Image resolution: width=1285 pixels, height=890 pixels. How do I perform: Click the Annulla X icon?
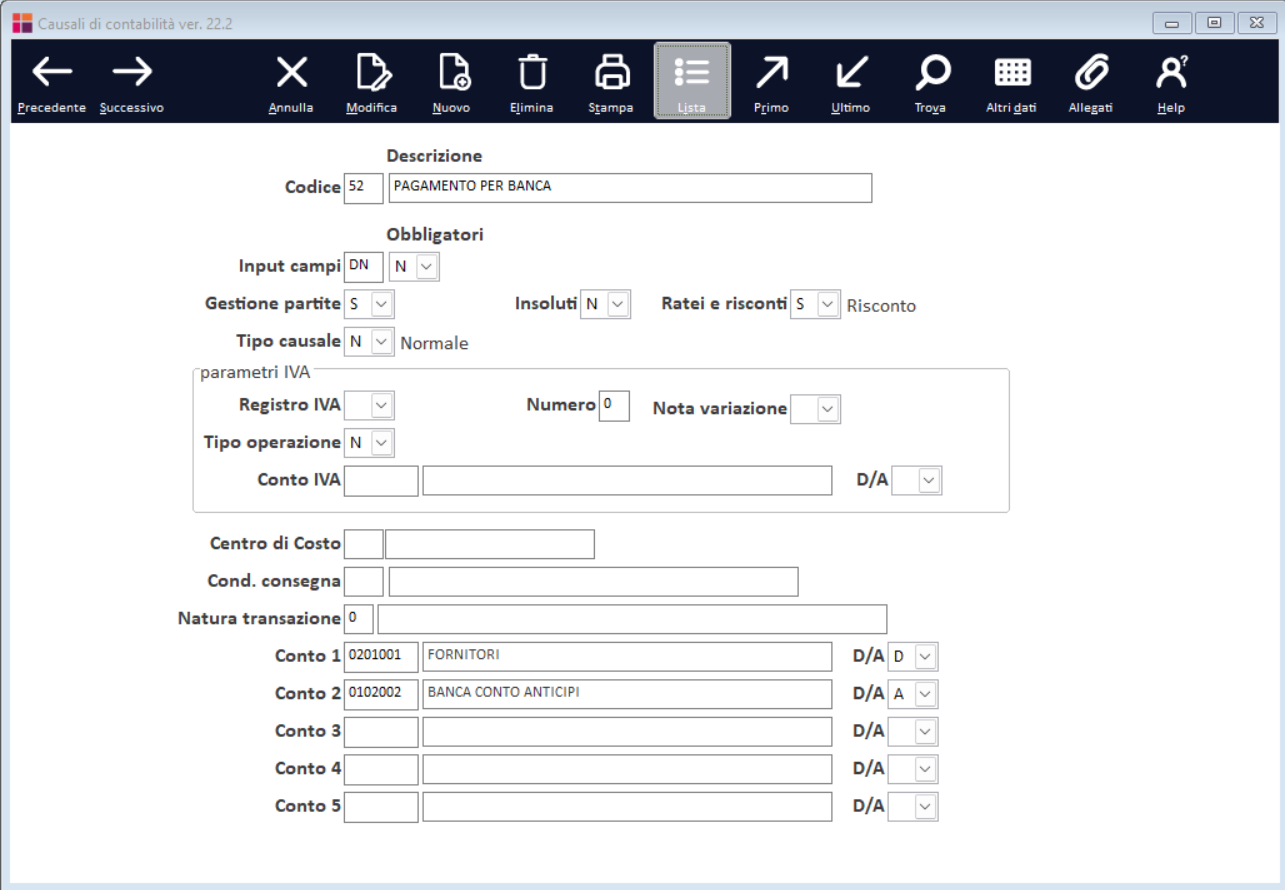click(292, 73)
